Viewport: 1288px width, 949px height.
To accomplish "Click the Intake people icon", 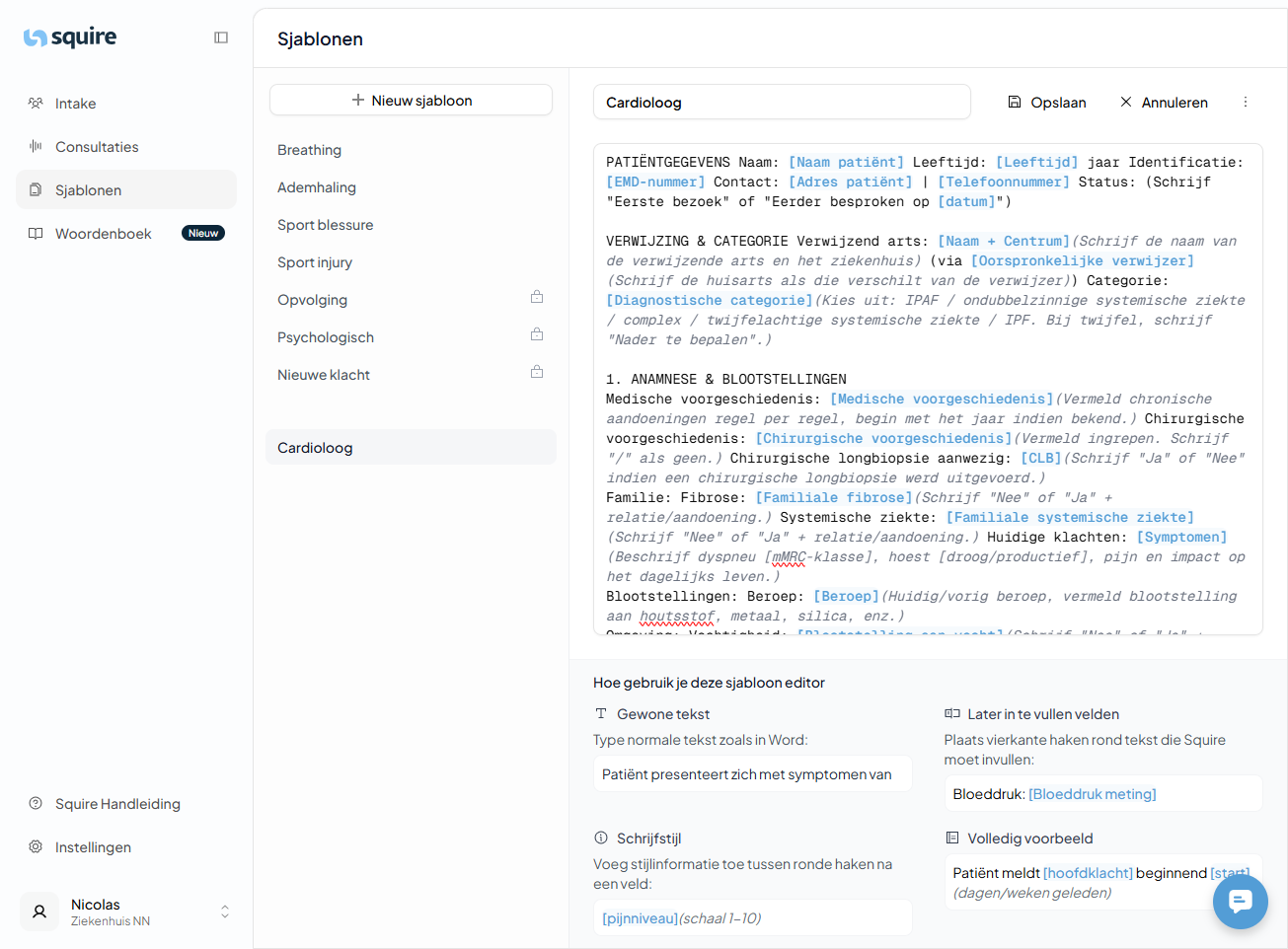I will coord(36,103).
